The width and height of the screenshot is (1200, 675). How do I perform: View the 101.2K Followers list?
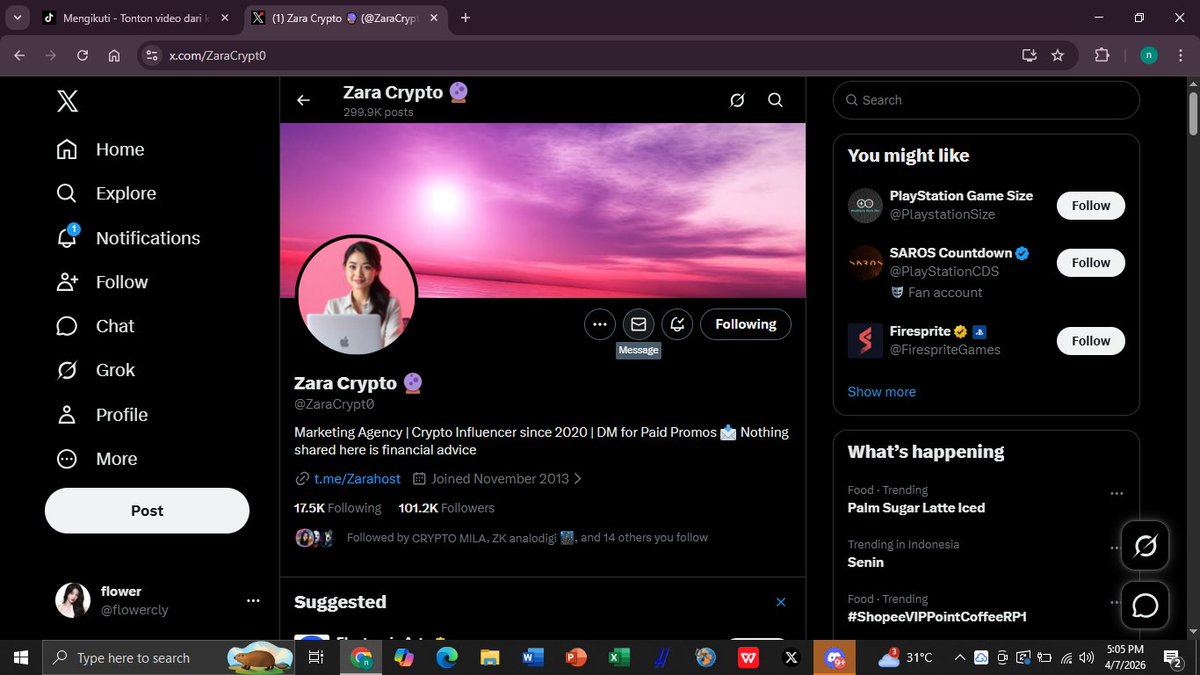[446, 508]
